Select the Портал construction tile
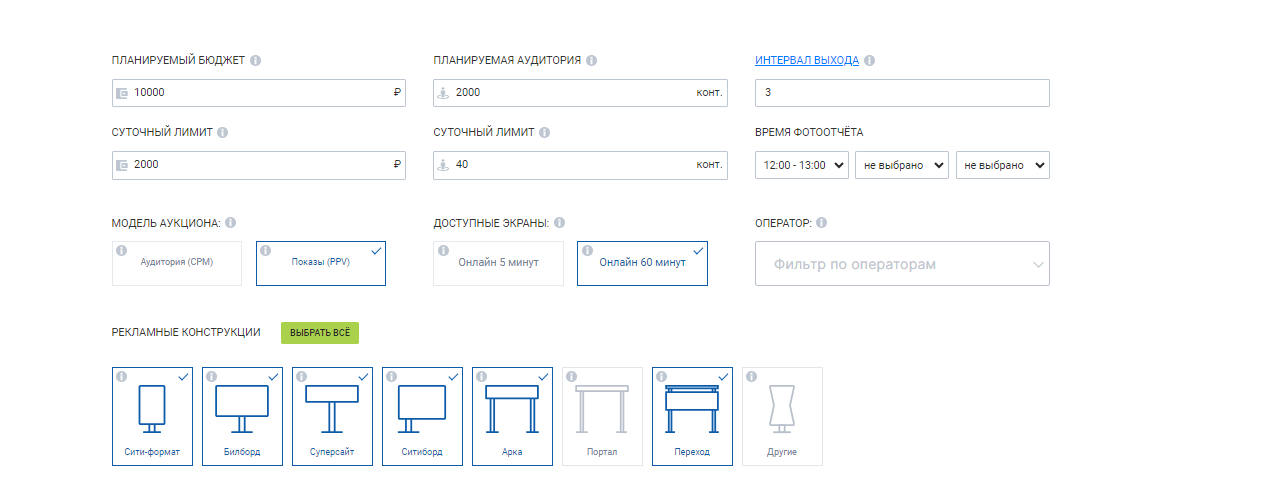The image size is (1269, 498). point(602,416)
